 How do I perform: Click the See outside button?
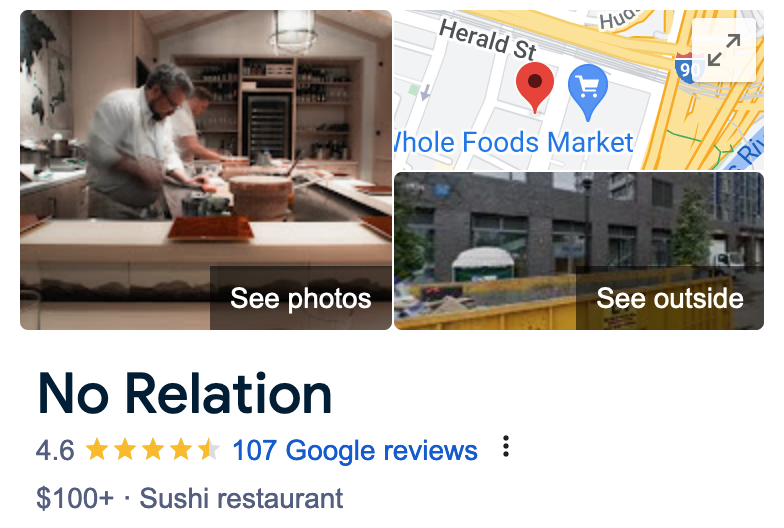670,298
